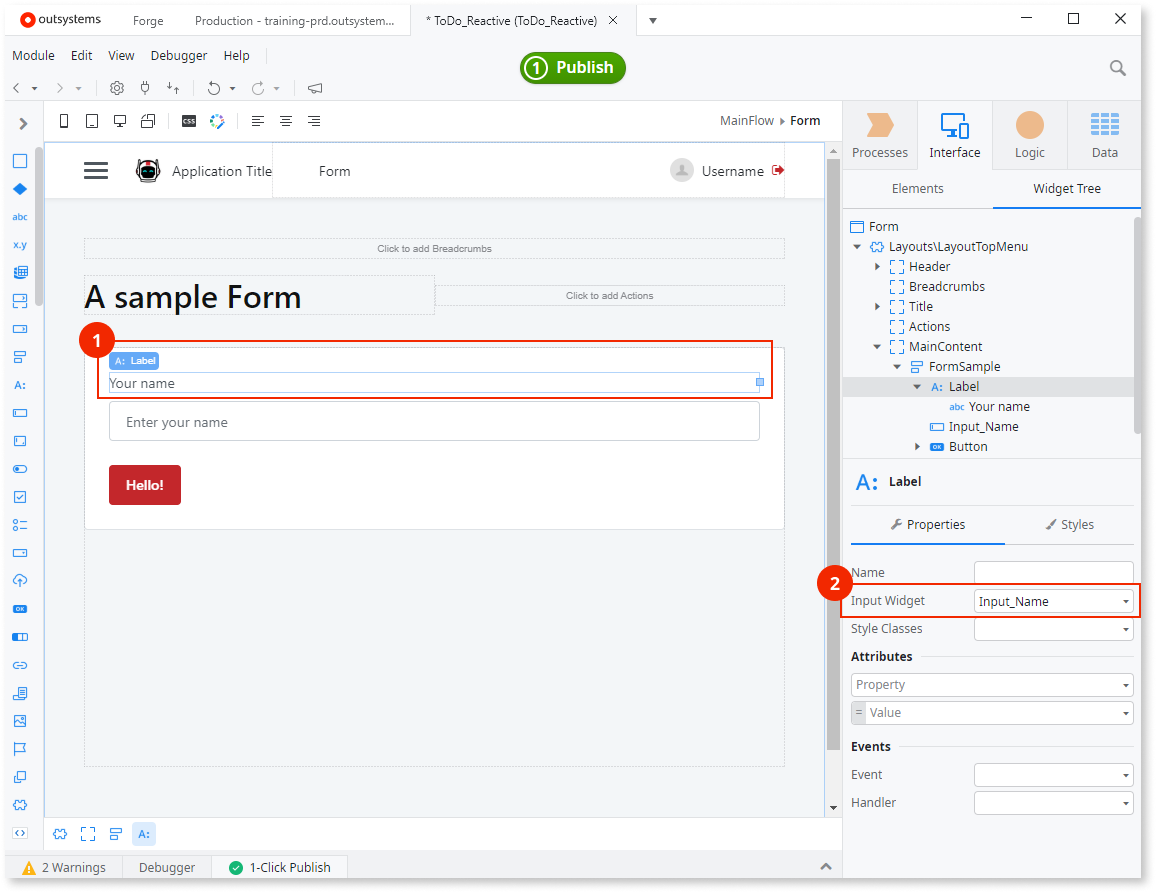Select the Checkbox widget in the toolbox

(x=20, y=497)
